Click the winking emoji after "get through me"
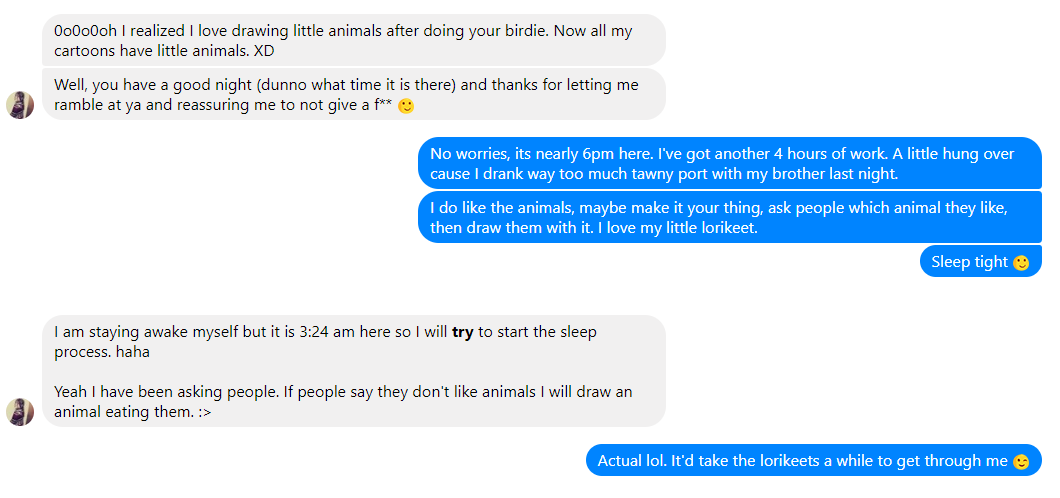This screenshot has width=1060, height=498. pos(1021,462)
